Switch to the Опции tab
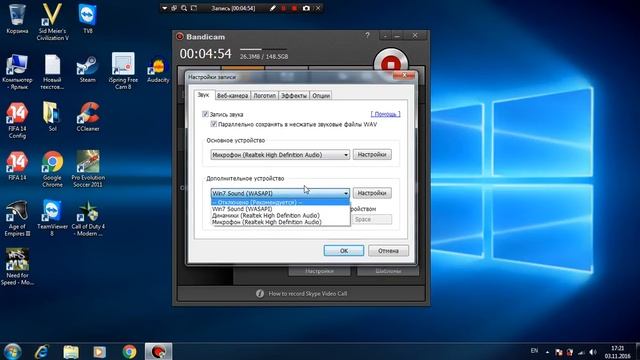This screenshot has width=640, height=360. pyautogui.click(x=321, y=96)
